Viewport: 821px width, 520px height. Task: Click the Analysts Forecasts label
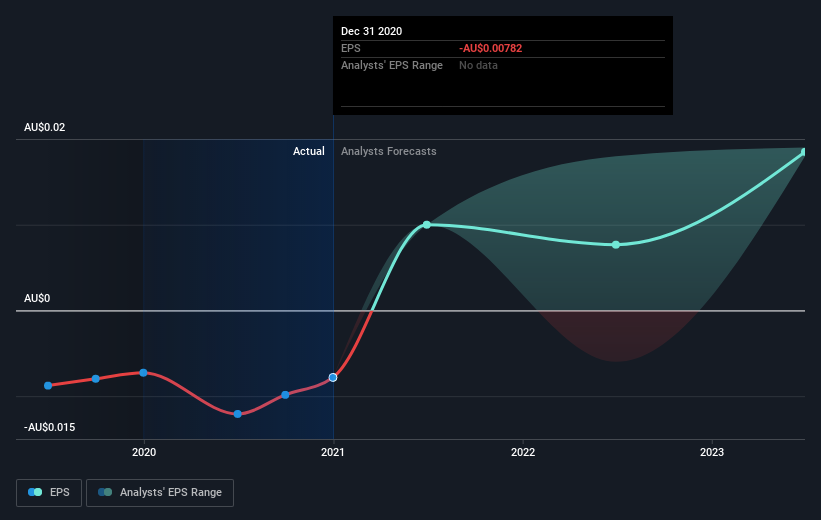(389, 151)
